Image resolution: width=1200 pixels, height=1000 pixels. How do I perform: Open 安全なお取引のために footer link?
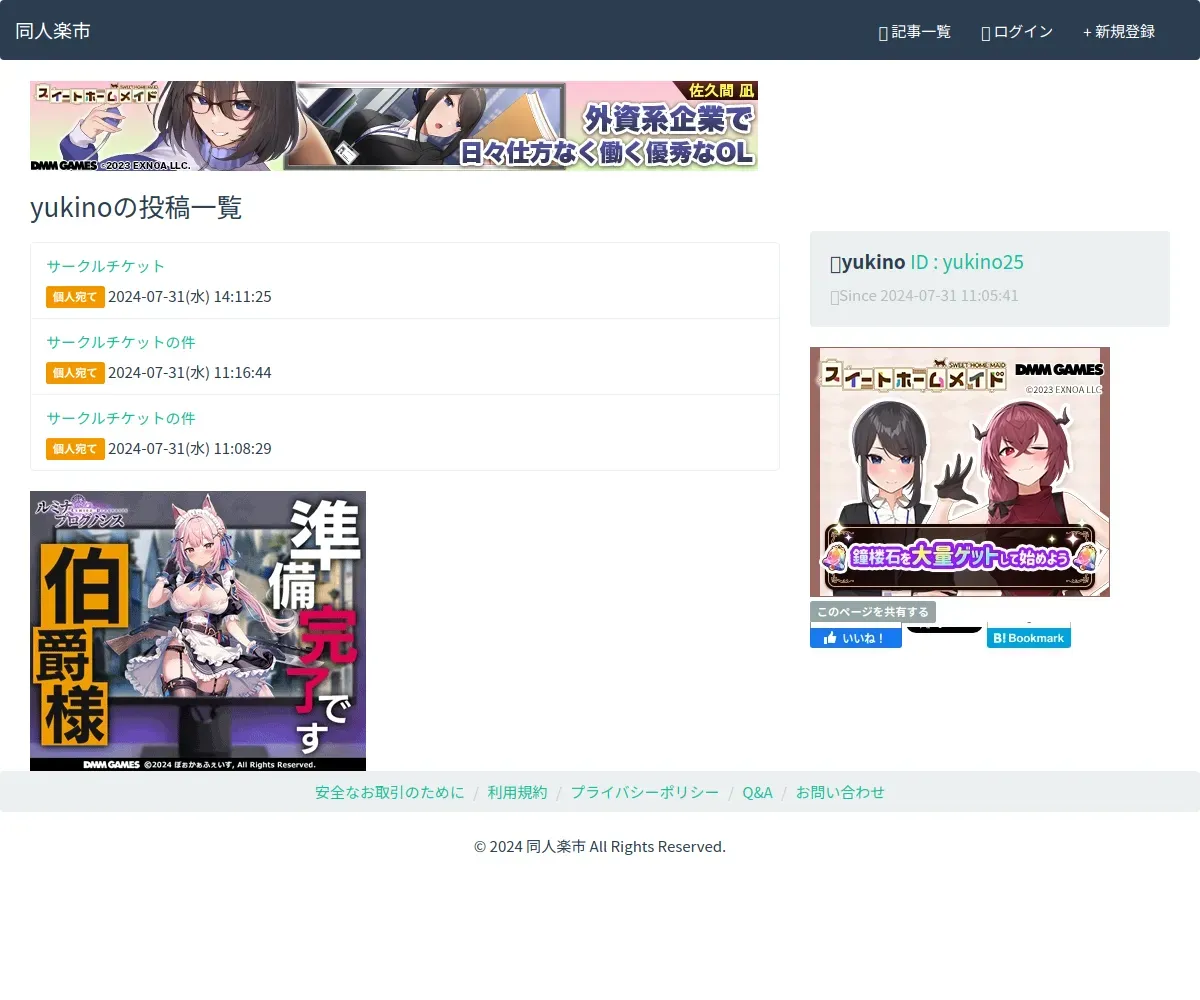(x=390, y=792)
